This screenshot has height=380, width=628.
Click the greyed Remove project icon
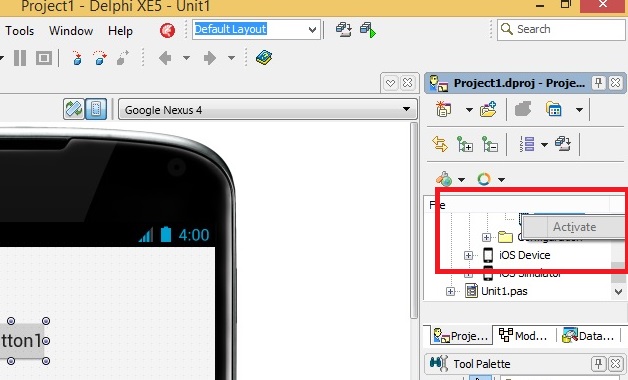coord(523,109)
